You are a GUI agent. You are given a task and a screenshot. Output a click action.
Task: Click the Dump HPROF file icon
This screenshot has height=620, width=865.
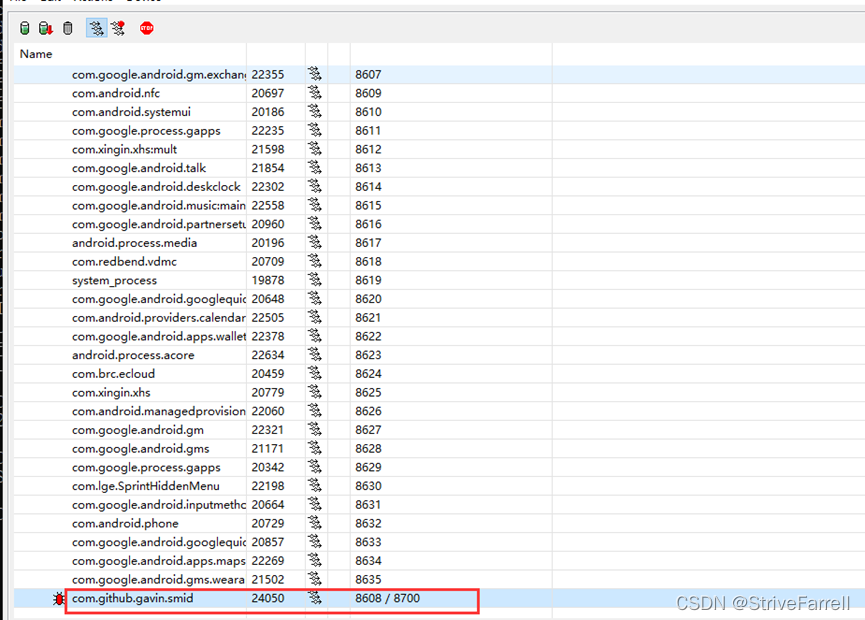46,28
